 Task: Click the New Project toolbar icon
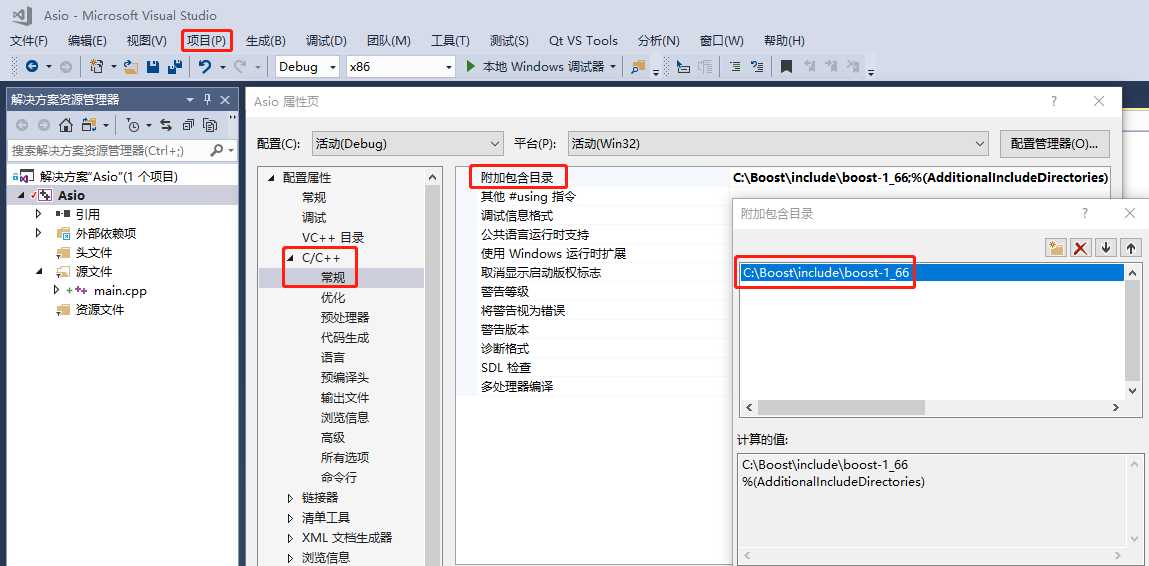coord(96,67)
